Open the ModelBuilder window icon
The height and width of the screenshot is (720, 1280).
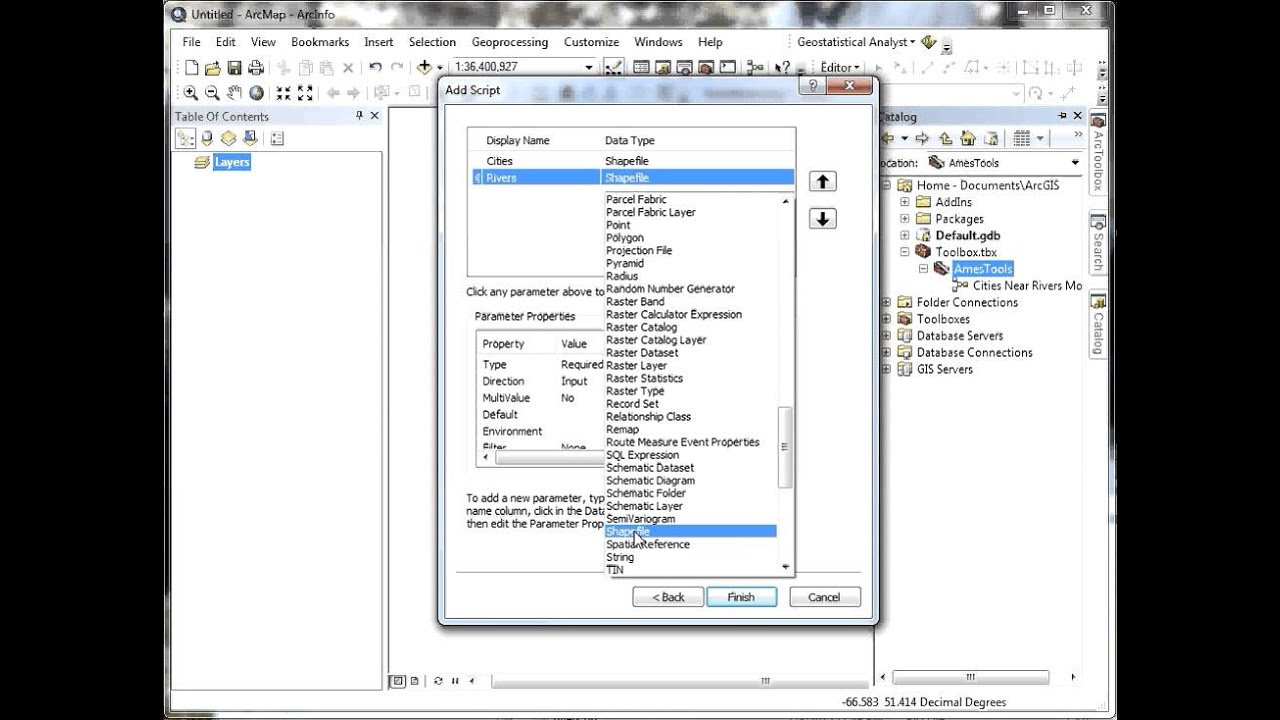pyautogui.click(x=755, y=68)
